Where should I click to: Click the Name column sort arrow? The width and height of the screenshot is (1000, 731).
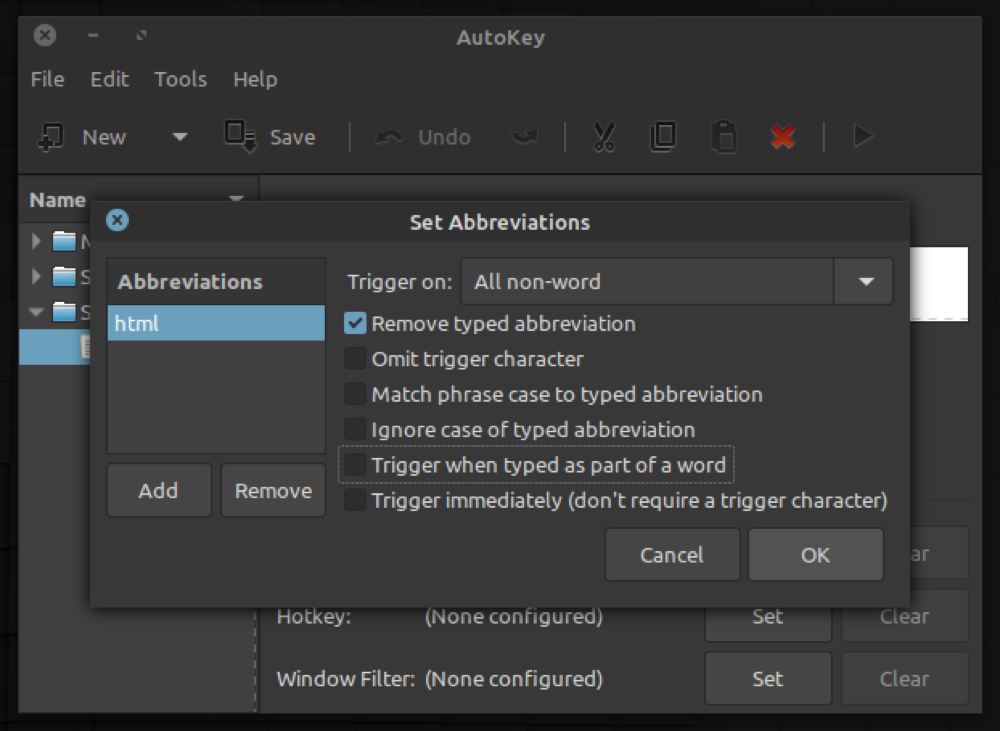(x=237, y=199)
